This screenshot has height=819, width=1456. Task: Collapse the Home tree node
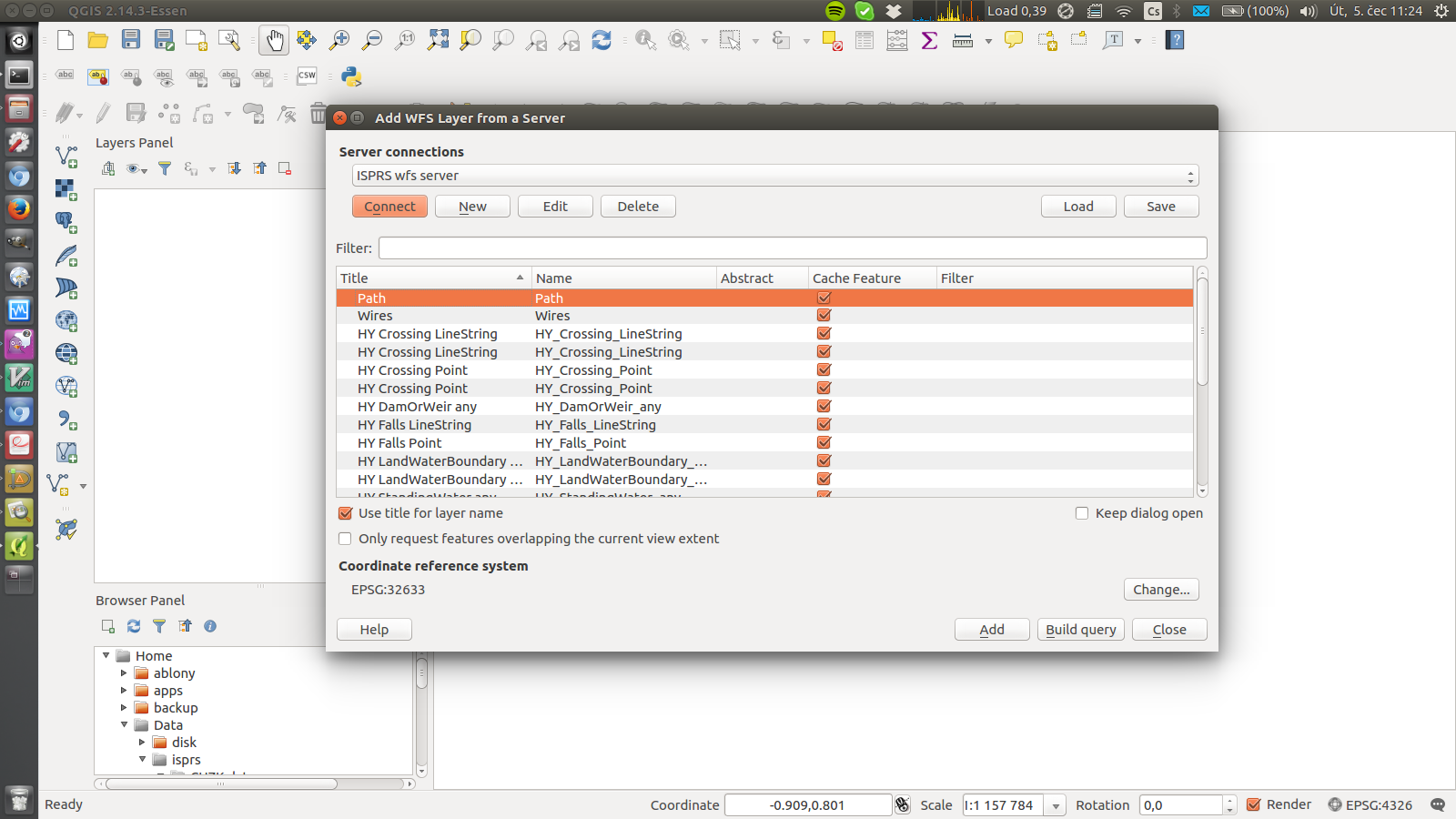tap(106, 655)
